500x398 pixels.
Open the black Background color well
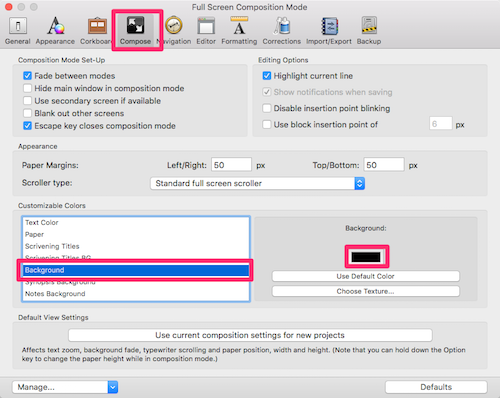pos(366,257)
